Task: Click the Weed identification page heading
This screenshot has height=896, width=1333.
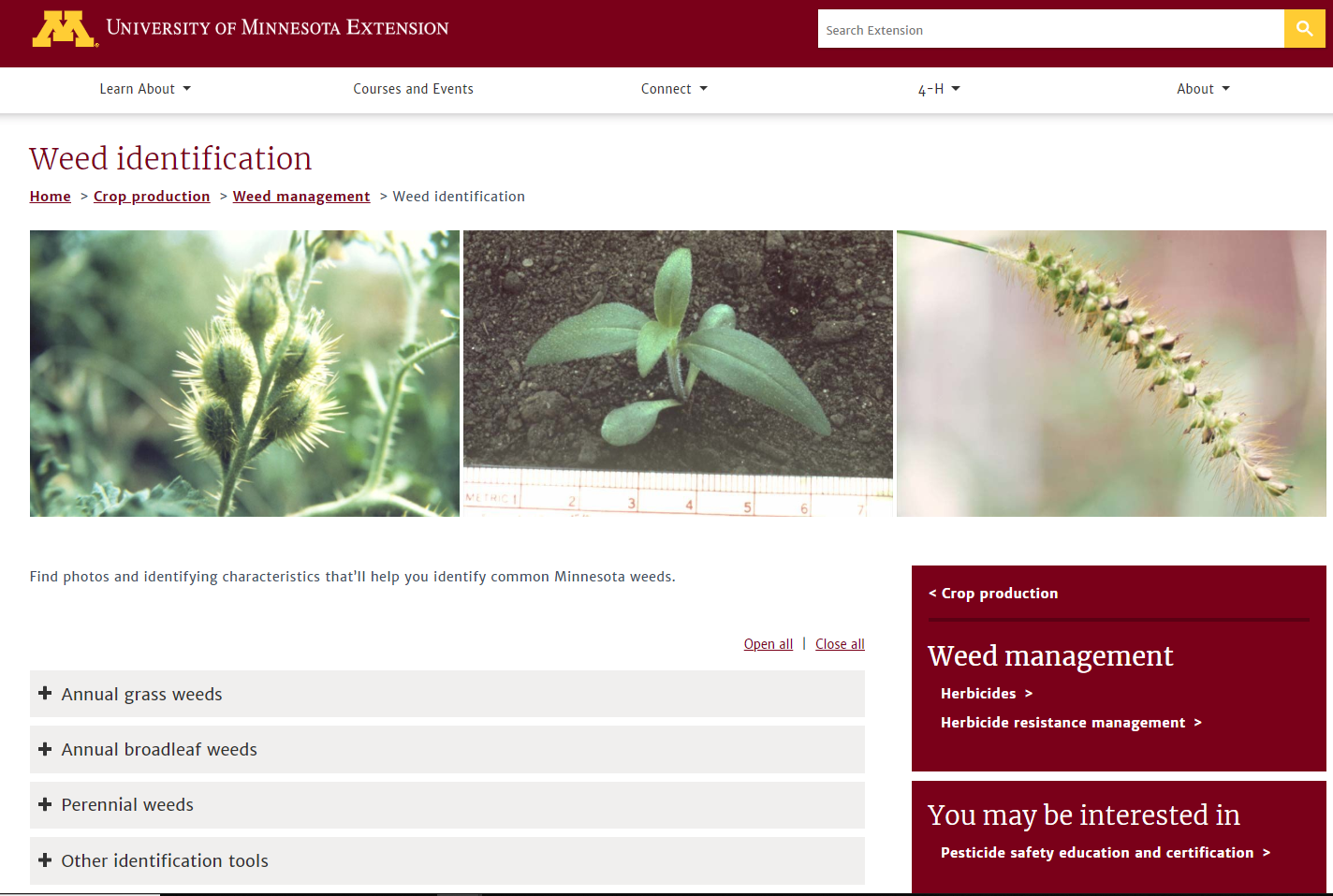Action: tap(170, 158)
